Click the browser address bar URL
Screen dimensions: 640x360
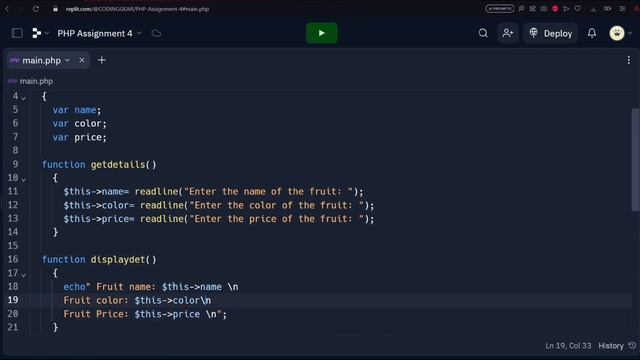137,9
